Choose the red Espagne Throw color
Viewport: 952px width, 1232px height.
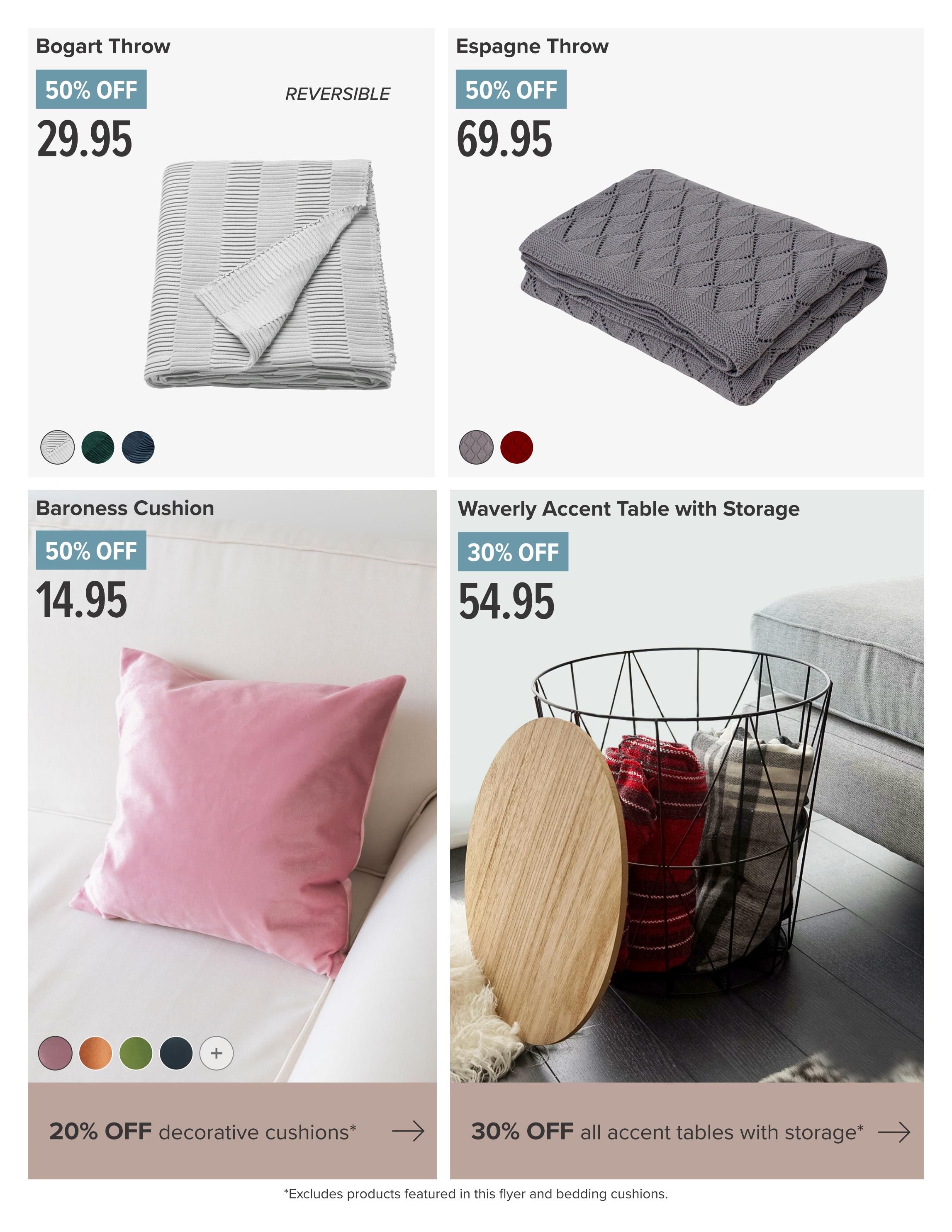pyautogui.click(x=516, y=447)
